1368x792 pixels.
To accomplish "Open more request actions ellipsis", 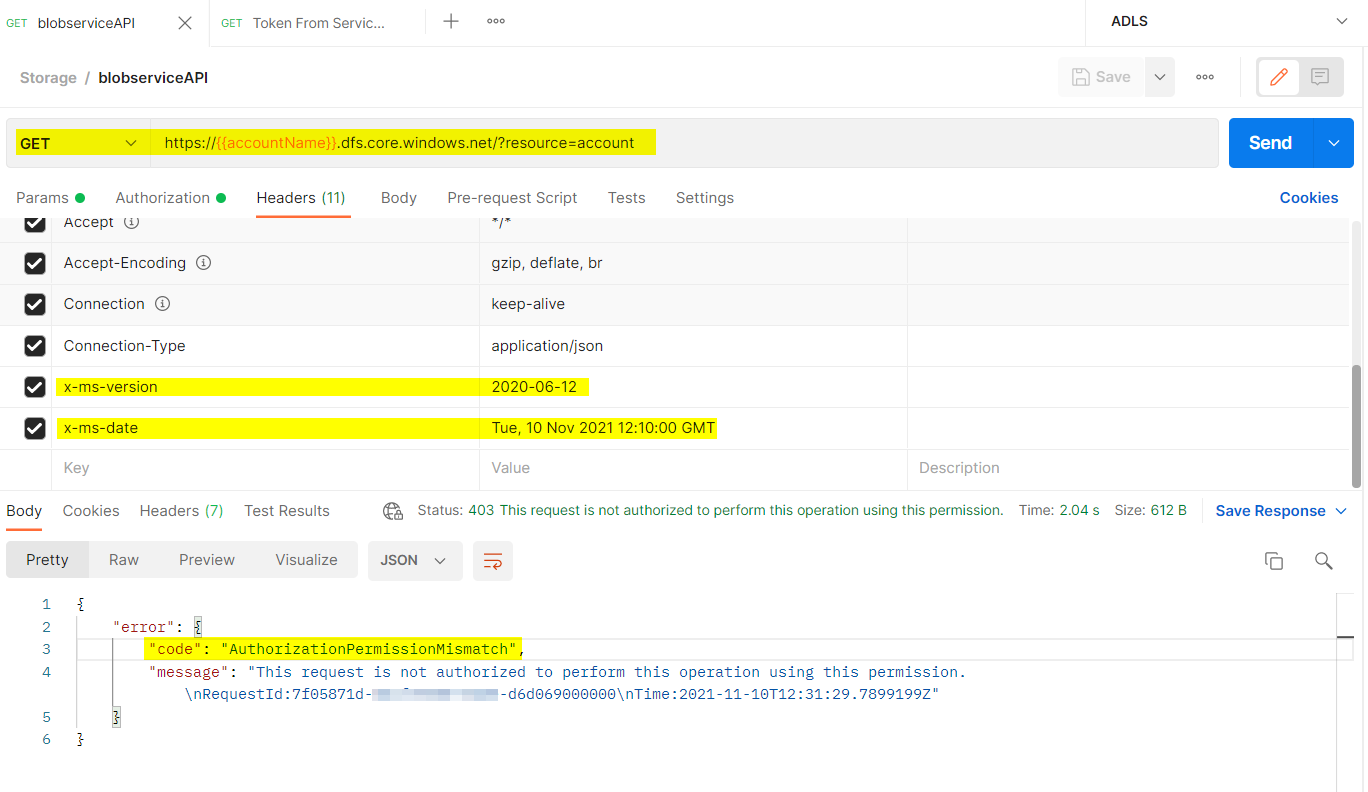I will [1205, 77].
